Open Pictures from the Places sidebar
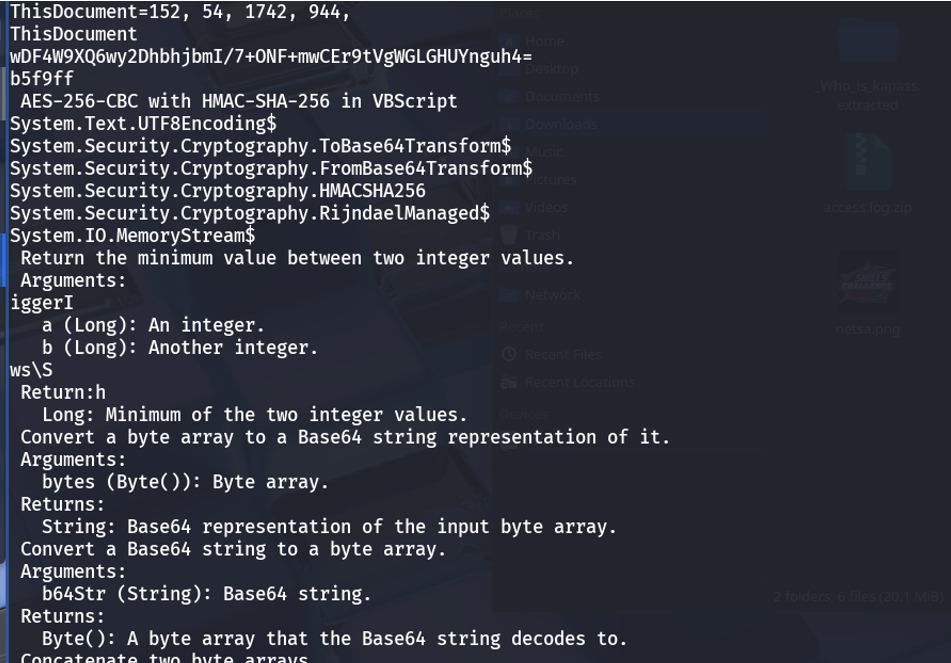 click(x=551, y=180)
